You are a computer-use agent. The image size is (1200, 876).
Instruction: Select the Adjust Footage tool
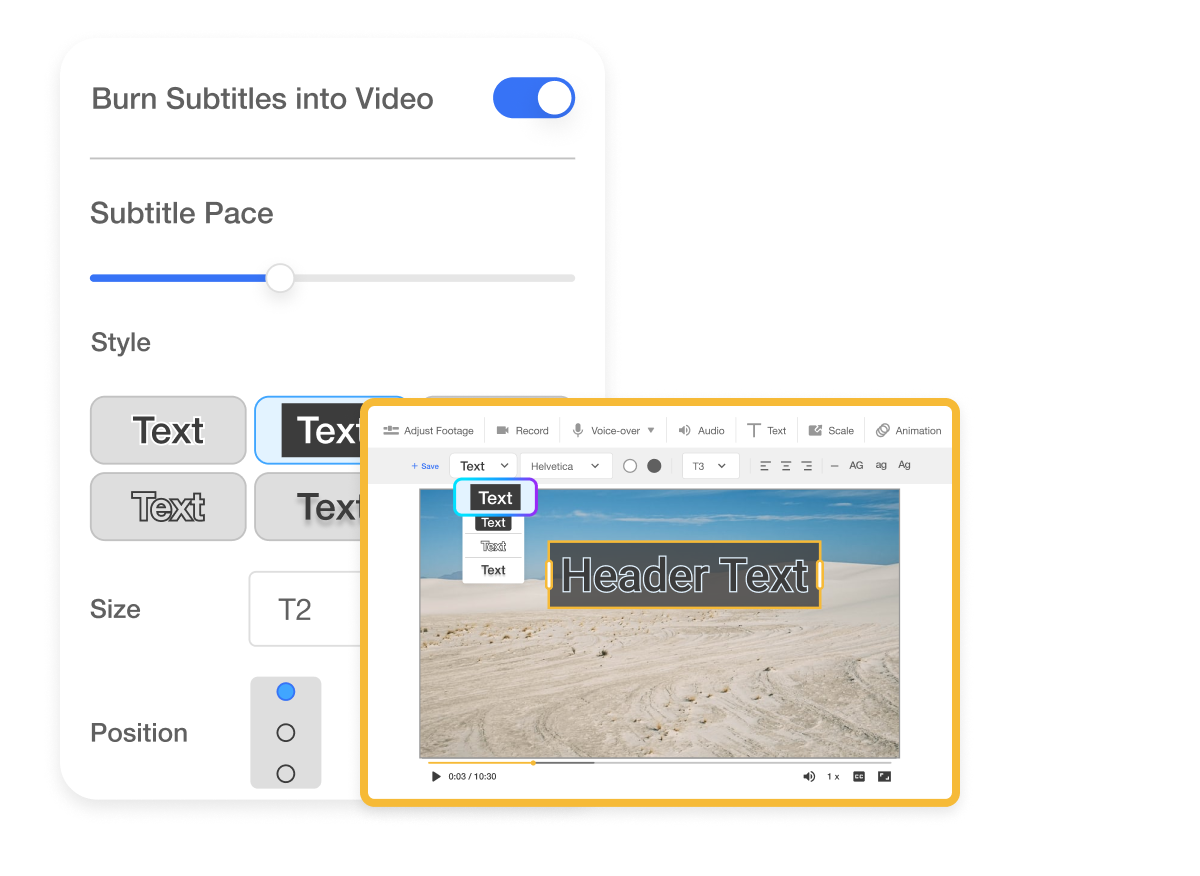428,429
